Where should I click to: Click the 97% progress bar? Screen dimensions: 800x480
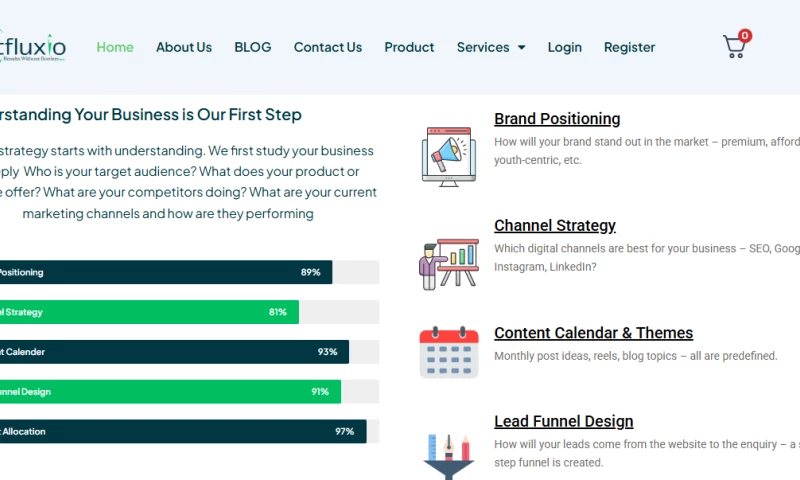point(182,431)
